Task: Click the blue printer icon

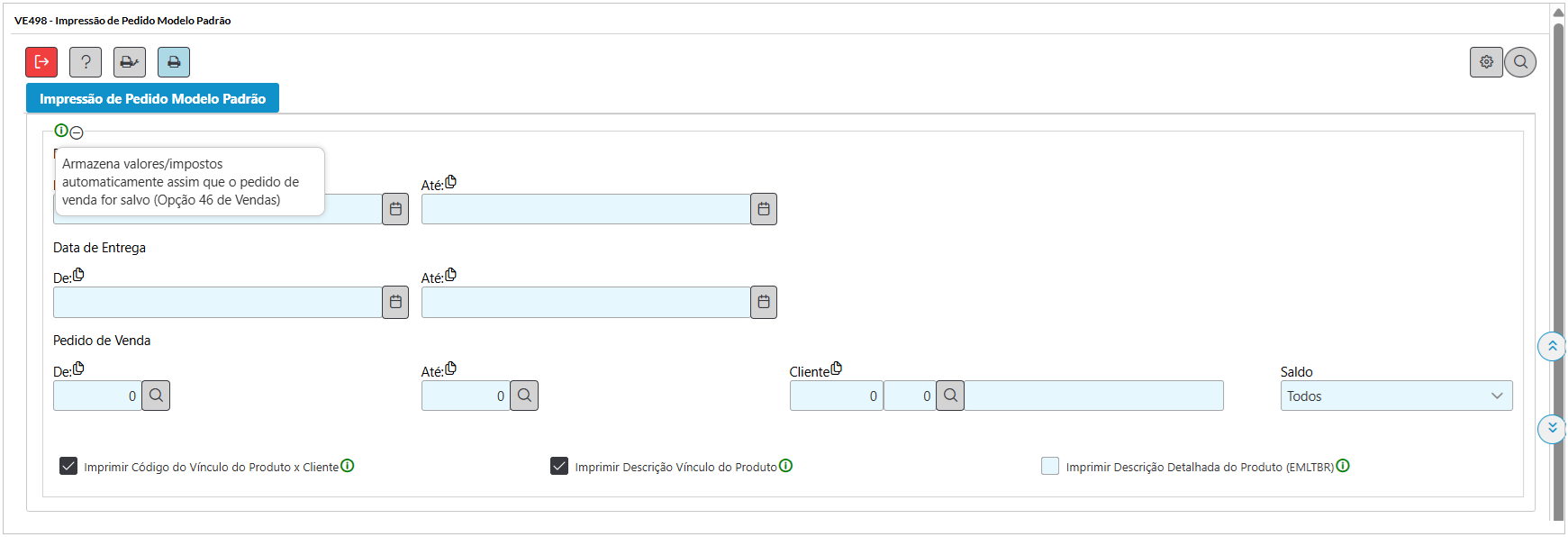Action: (x=174, y=62)
